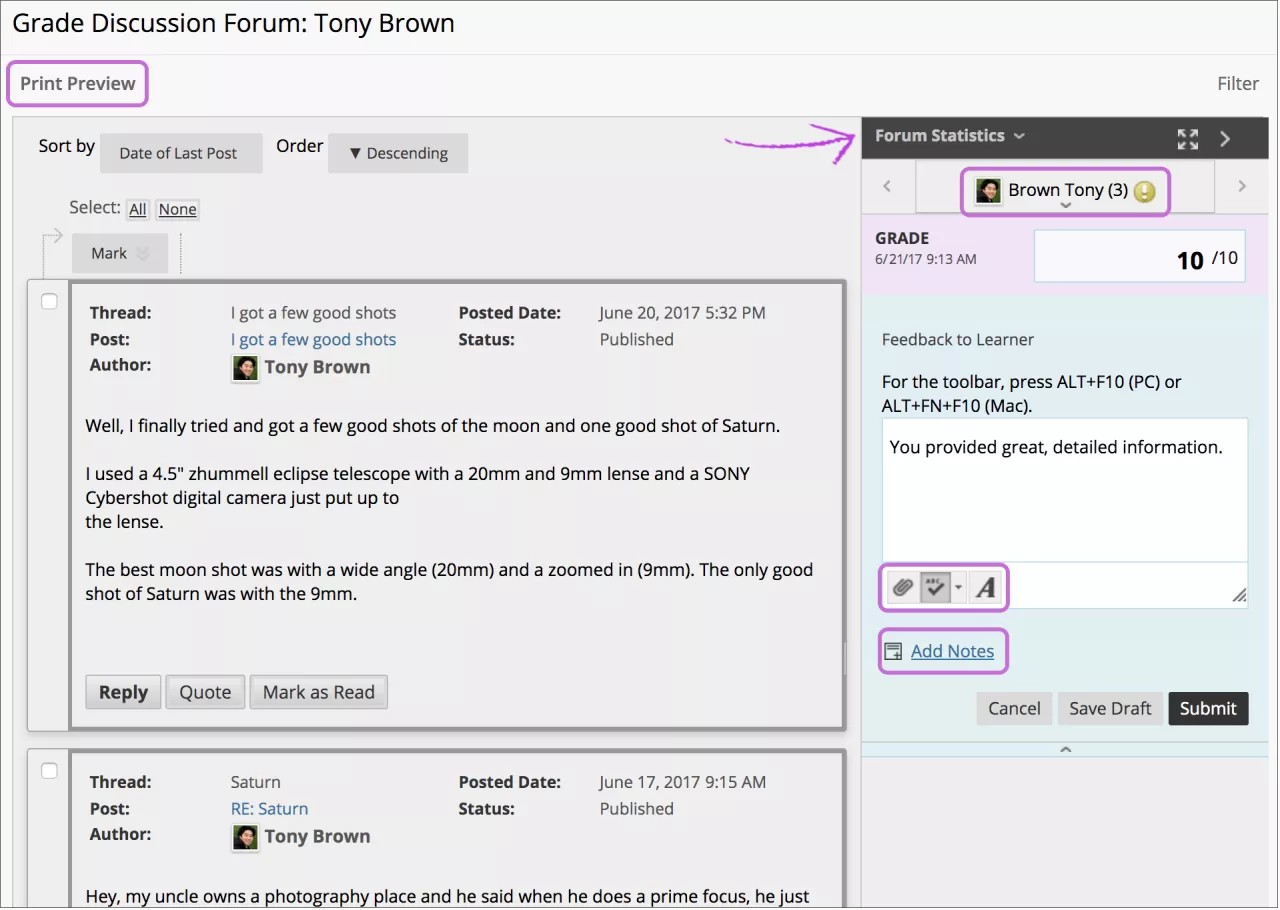Open the Date of Last Post dropdown

[x=181, y=153]
